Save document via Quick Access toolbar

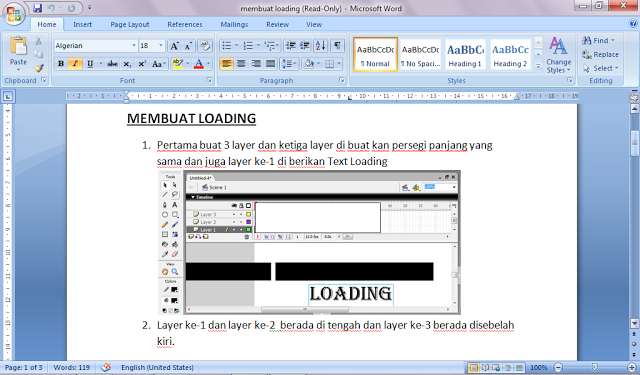38,8
